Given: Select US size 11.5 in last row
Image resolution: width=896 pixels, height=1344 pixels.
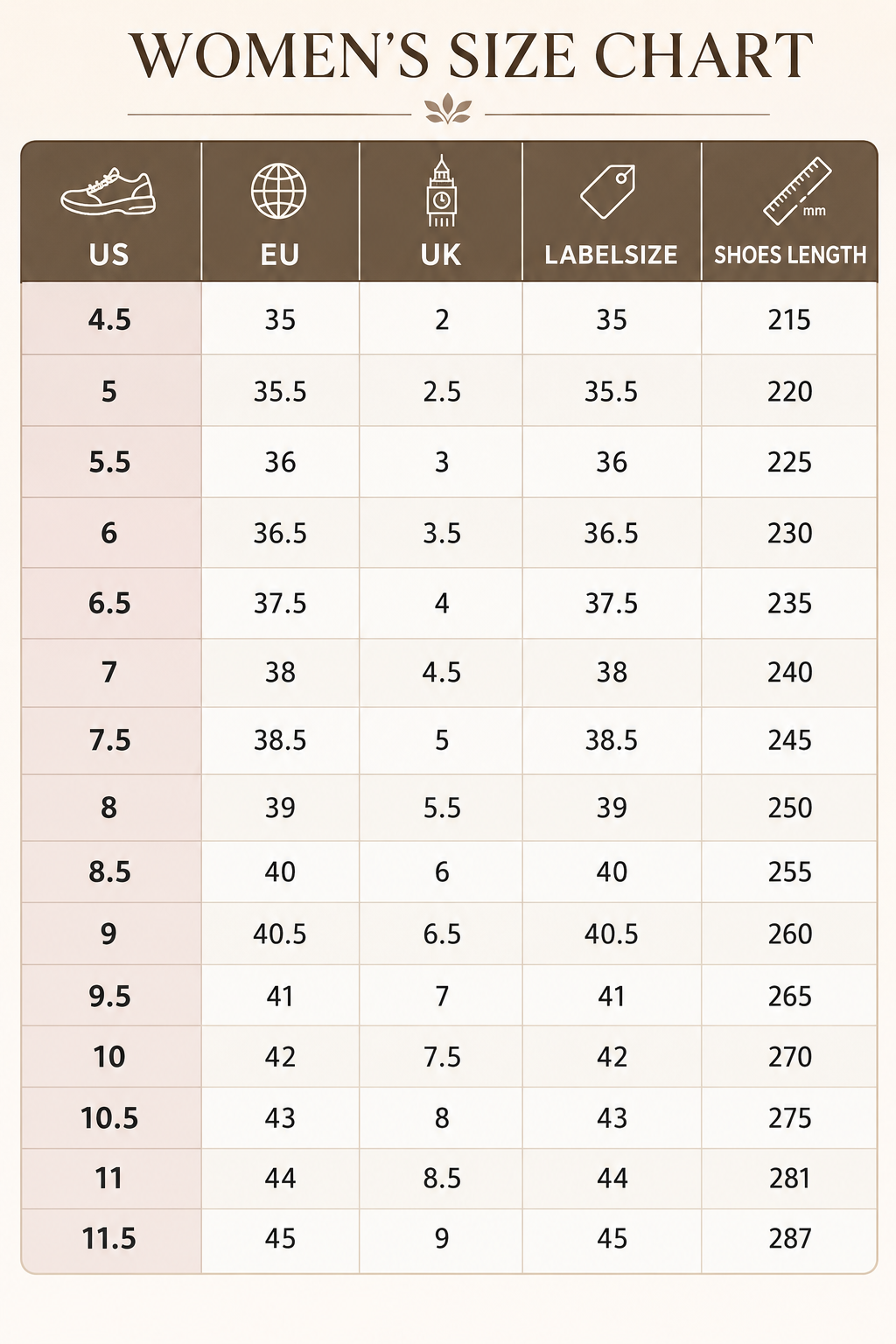Looking at the screenshot, I should point(109,1238).
